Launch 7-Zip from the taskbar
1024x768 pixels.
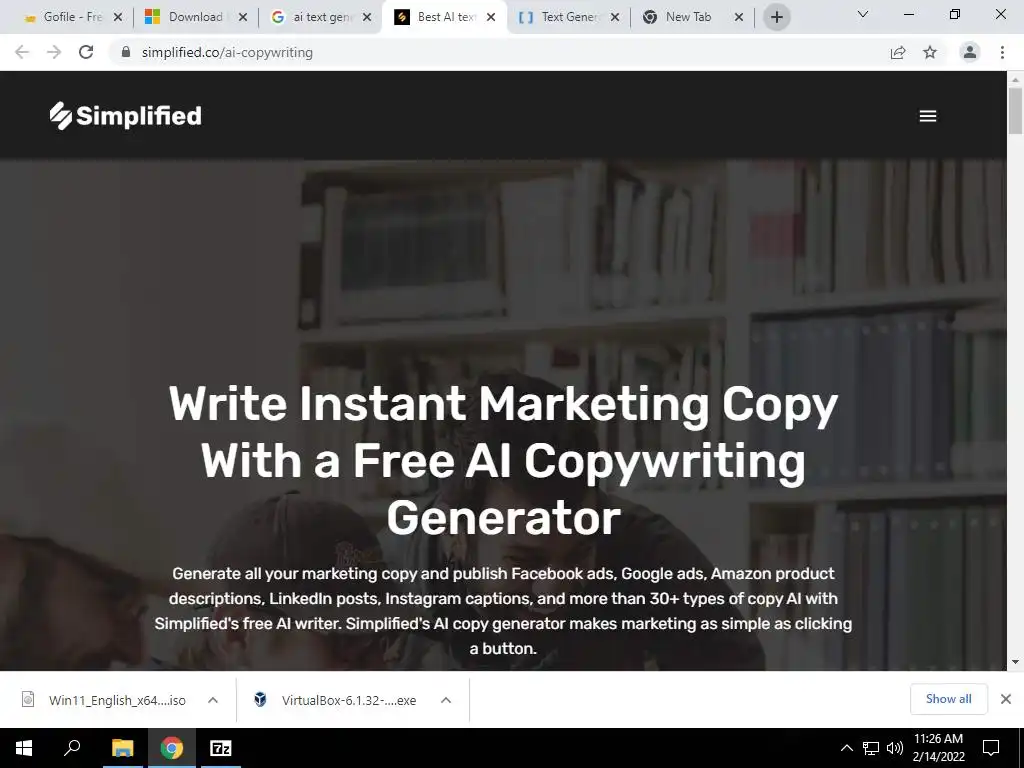coord(221,748)
